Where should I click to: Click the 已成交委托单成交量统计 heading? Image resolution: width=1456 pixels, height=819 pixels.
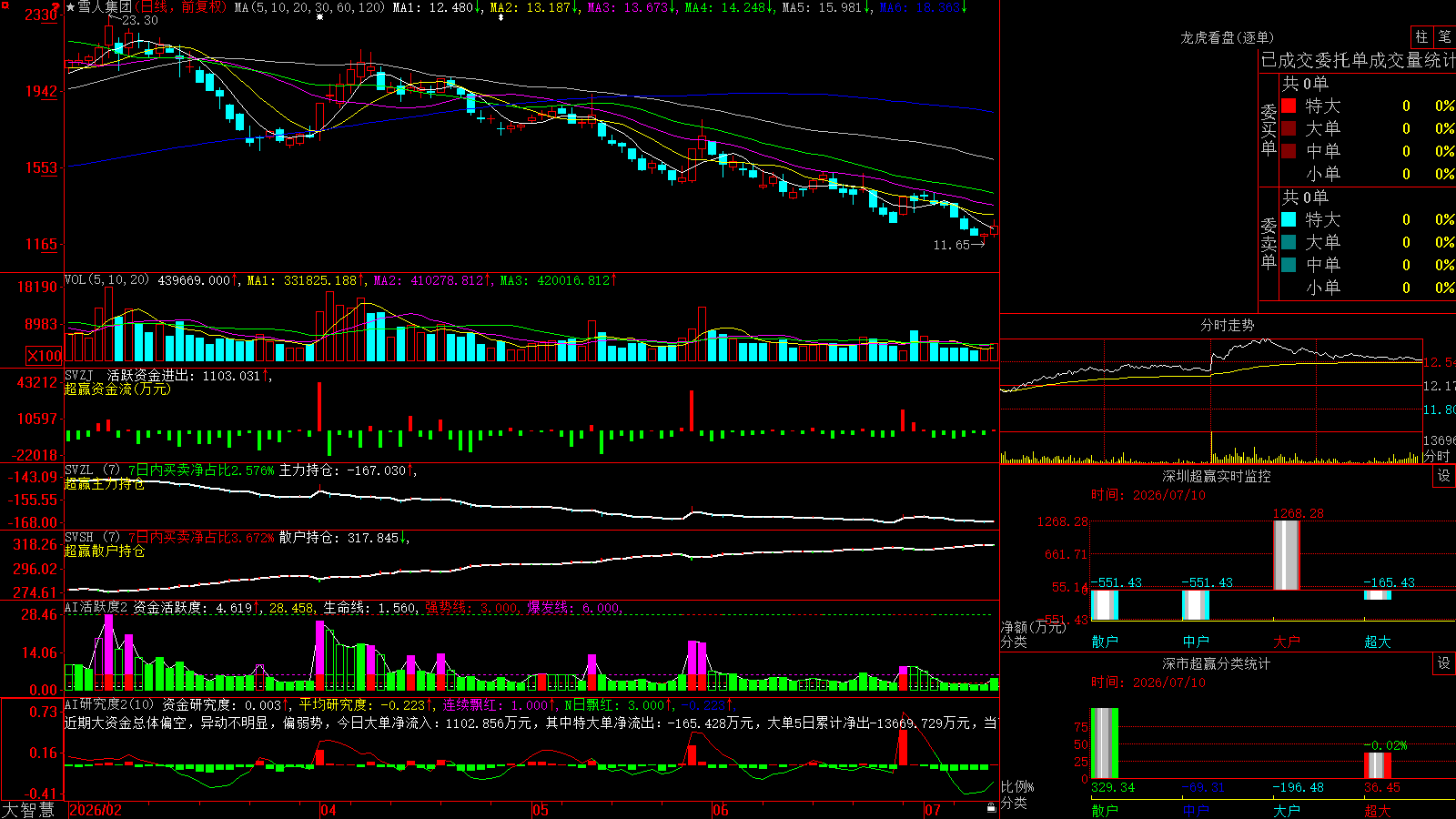pyautogui.click(x=1358, y=60)
